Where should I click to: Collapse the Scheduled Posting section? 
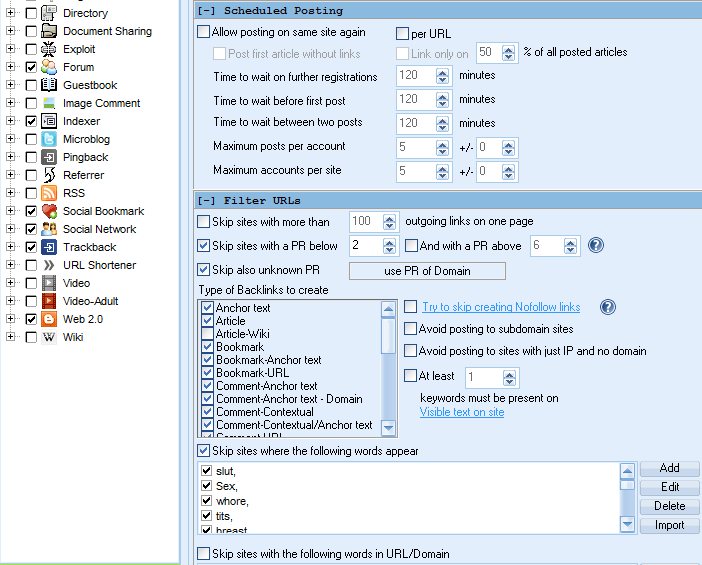pyautogui.click(x=208, y=11)
